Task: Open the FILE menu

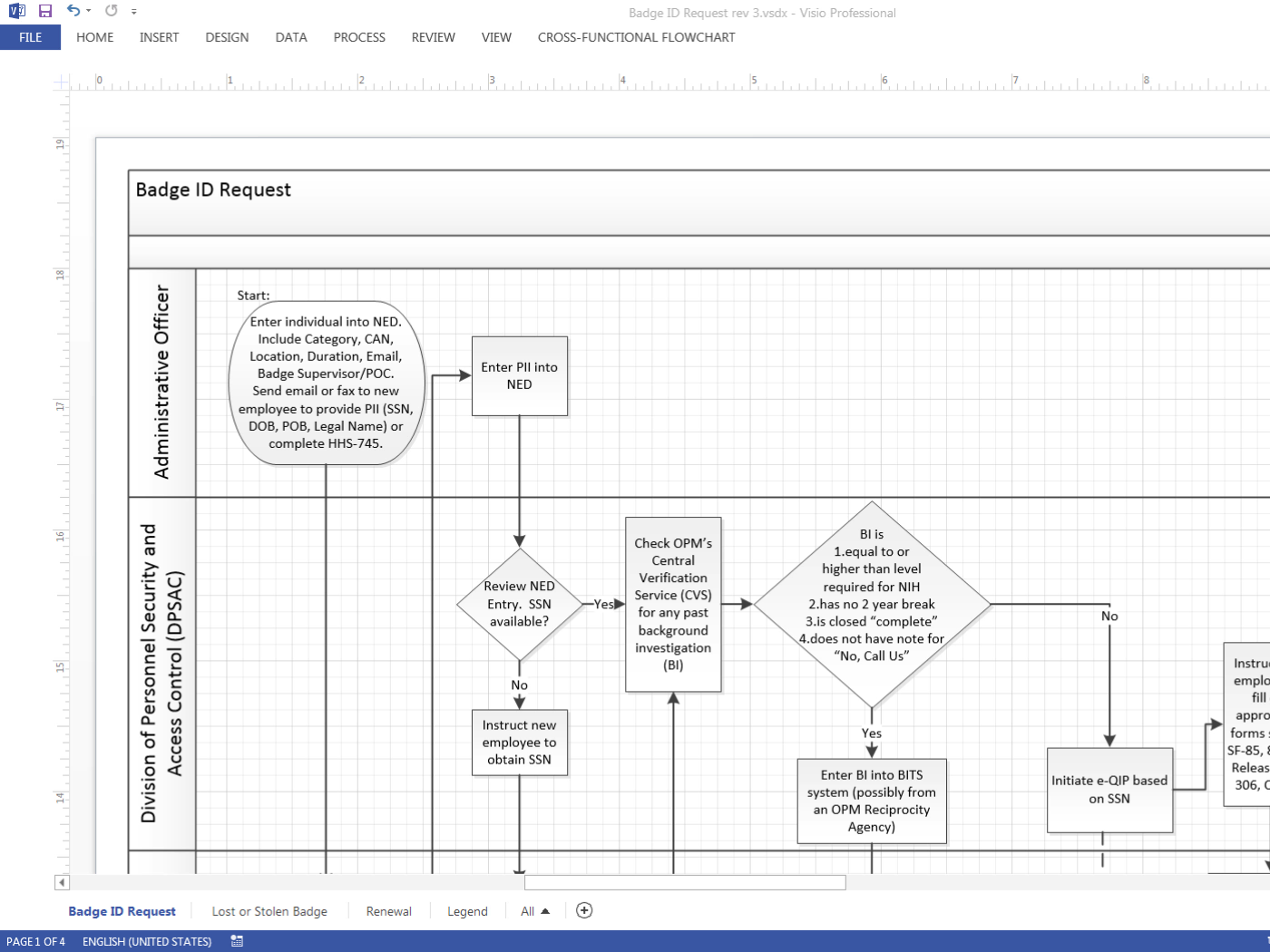Action: (30, 37)
